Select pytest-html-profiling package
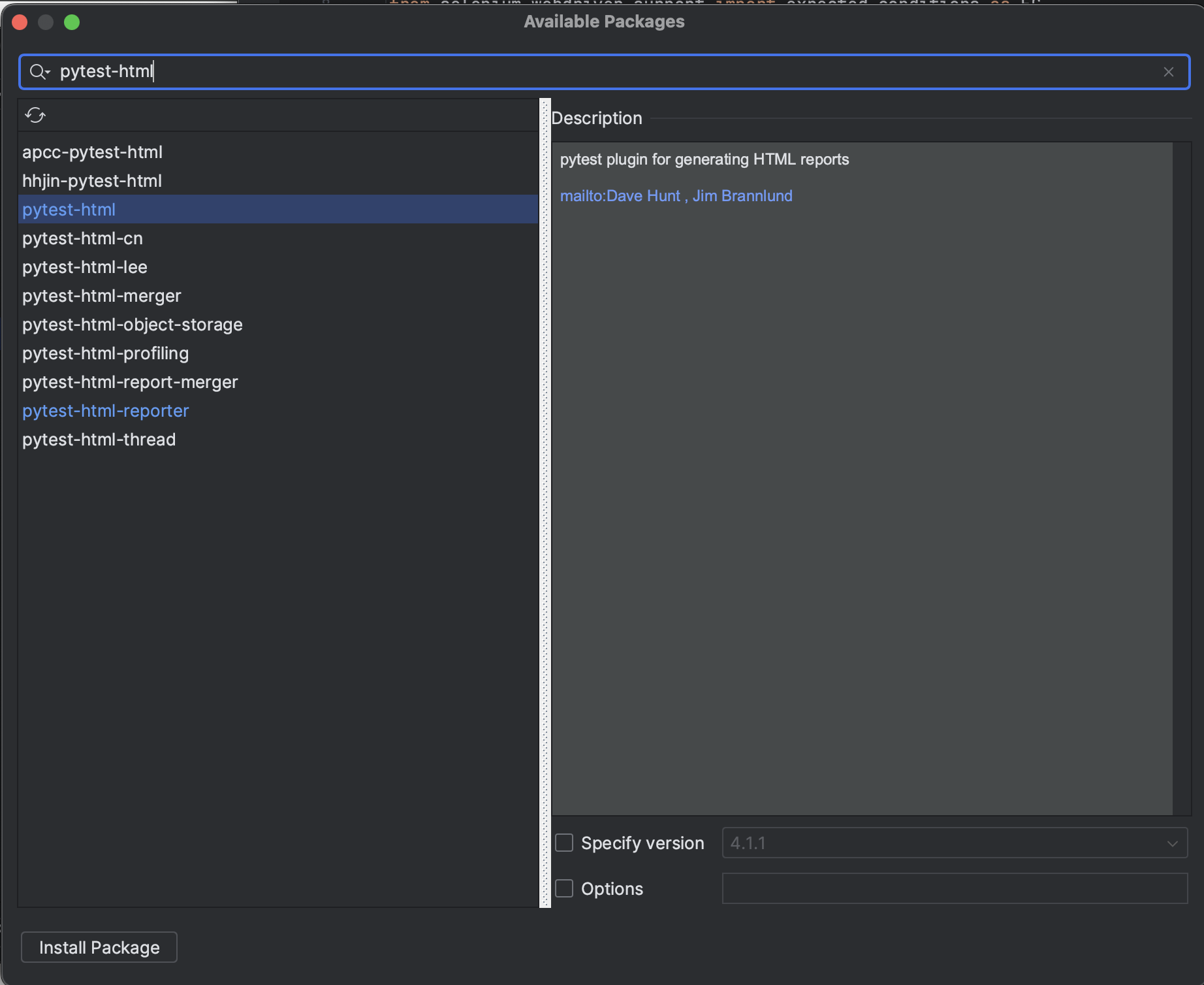The width and height of the screenshot is (1204, 985). [x=278, y=353]
